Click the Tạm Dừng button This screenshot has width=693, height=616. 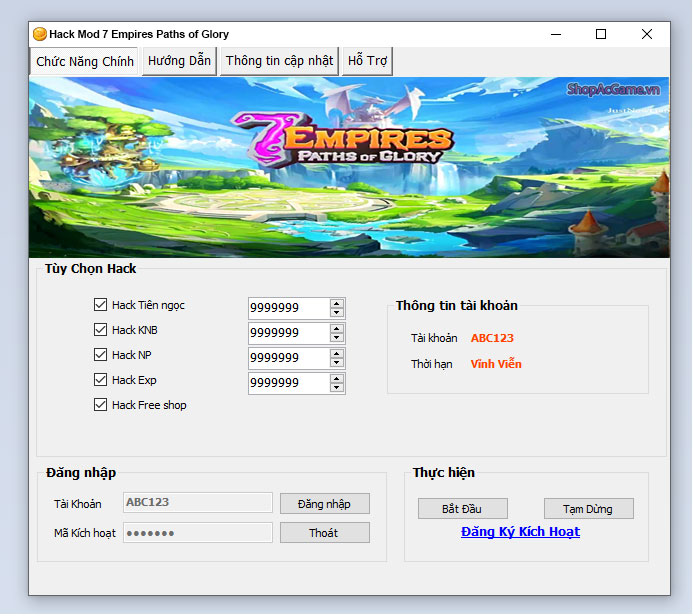pyautogui.click(x=589, y=509)
